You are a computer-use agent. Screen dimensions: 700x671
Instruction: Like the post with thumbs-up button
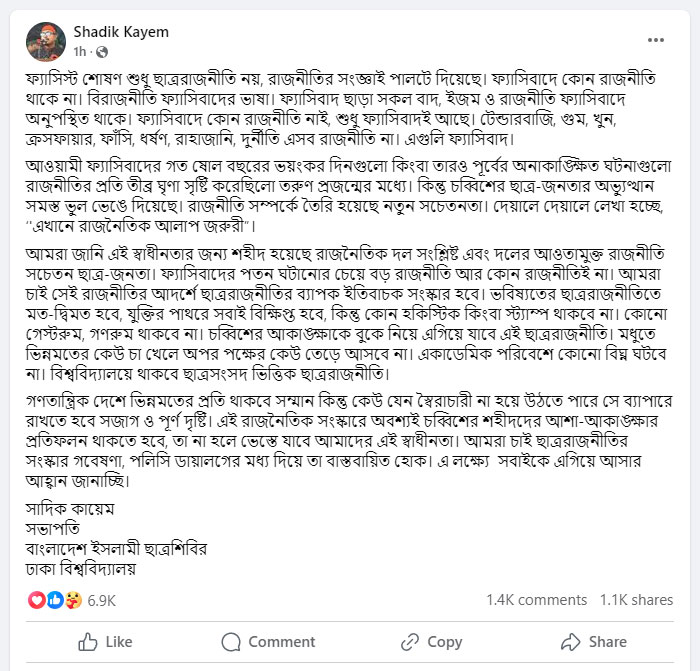105,641
